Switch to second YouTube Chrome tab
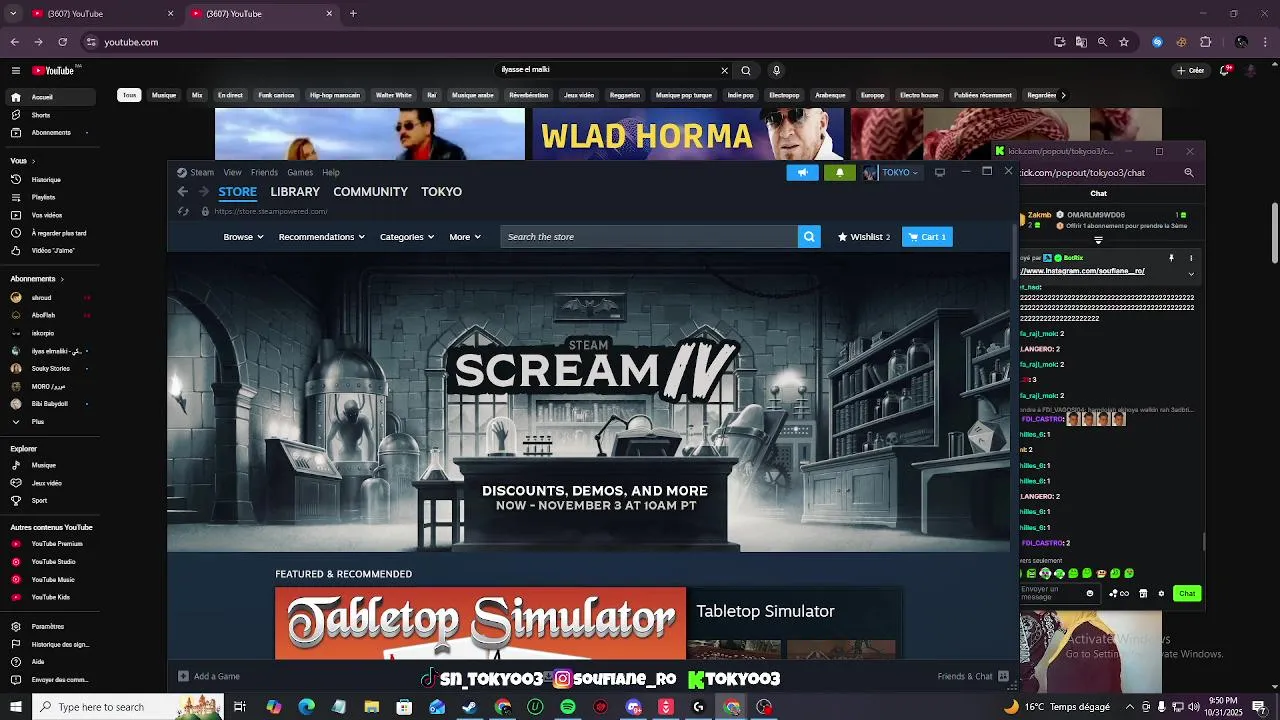 click(x=260, y=13)
